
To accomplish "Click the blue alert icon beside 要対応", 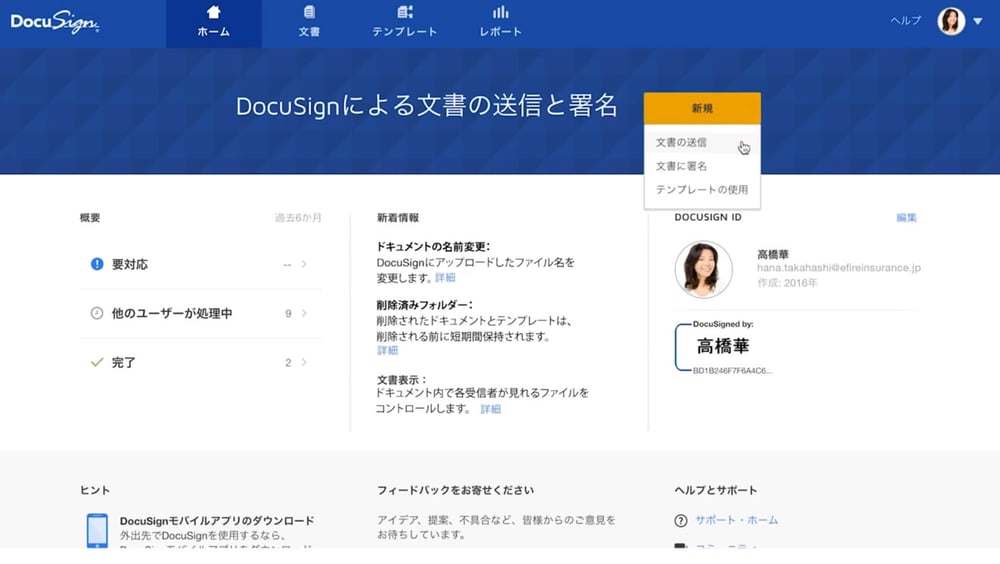I will [97, 263].
